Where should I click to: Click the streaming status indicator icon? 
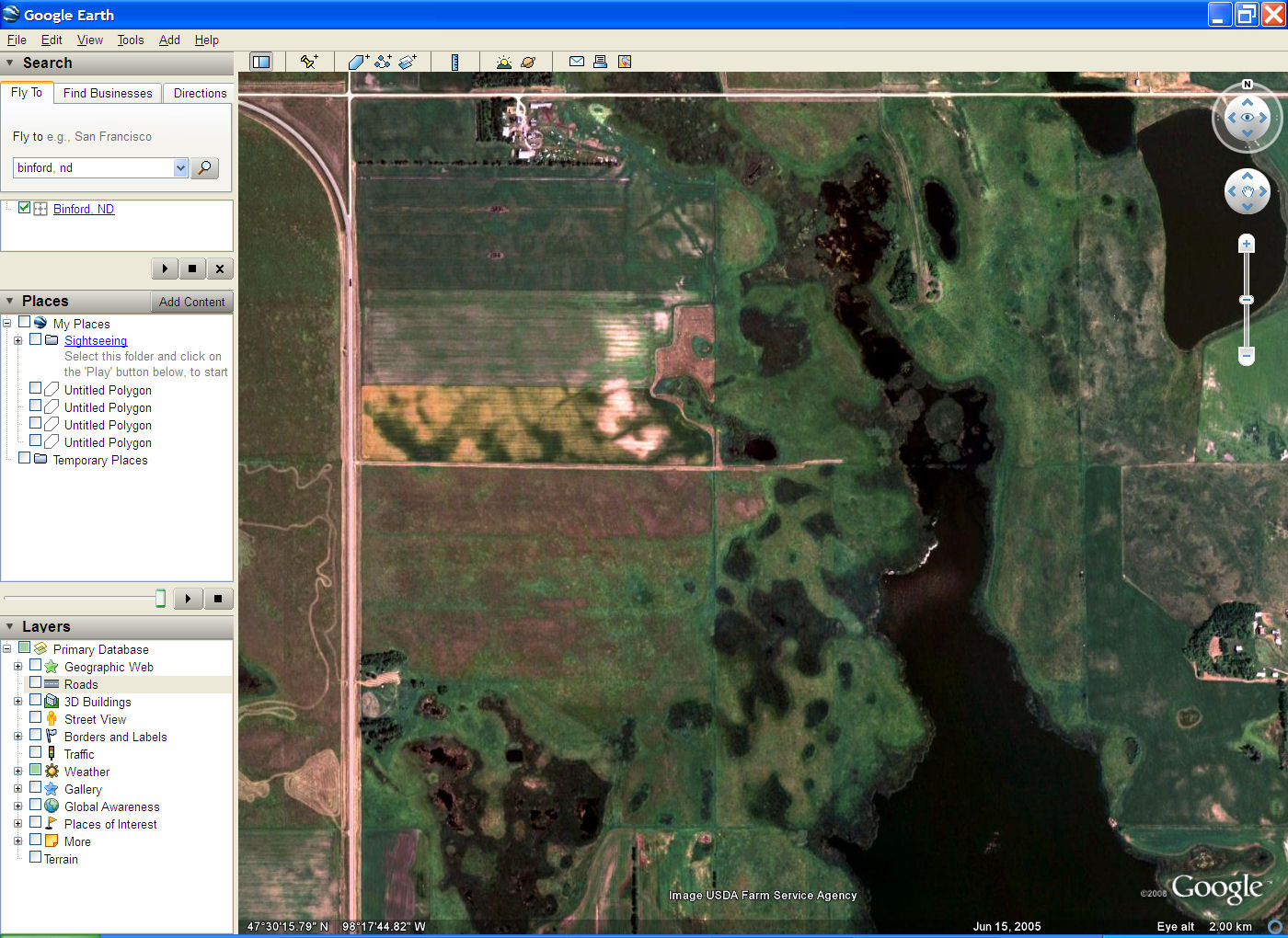point(1275,927)
